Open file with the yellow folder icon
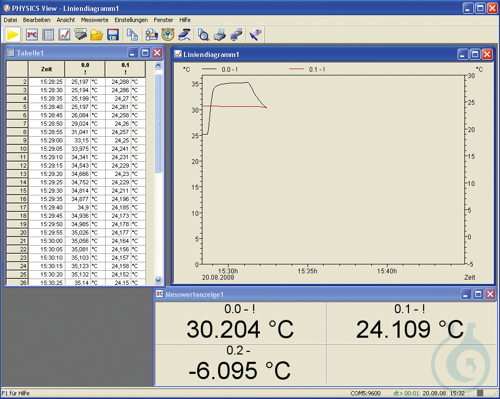This screenshot has width=500, height=399. point(97,35)
